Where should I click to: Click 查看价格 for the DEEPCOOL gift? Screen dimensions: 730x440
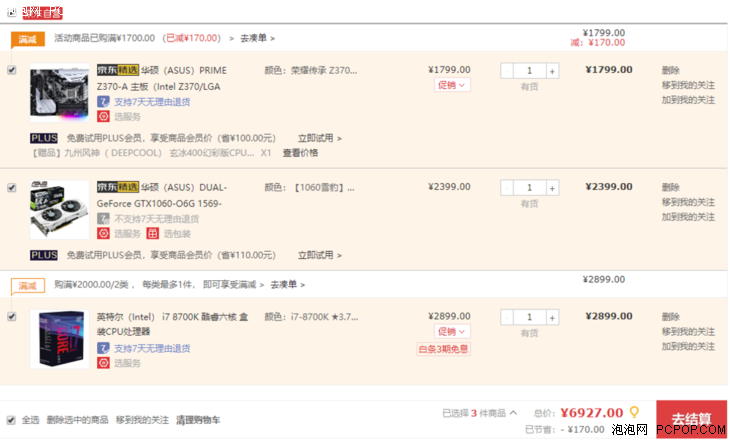pos(300,153)
